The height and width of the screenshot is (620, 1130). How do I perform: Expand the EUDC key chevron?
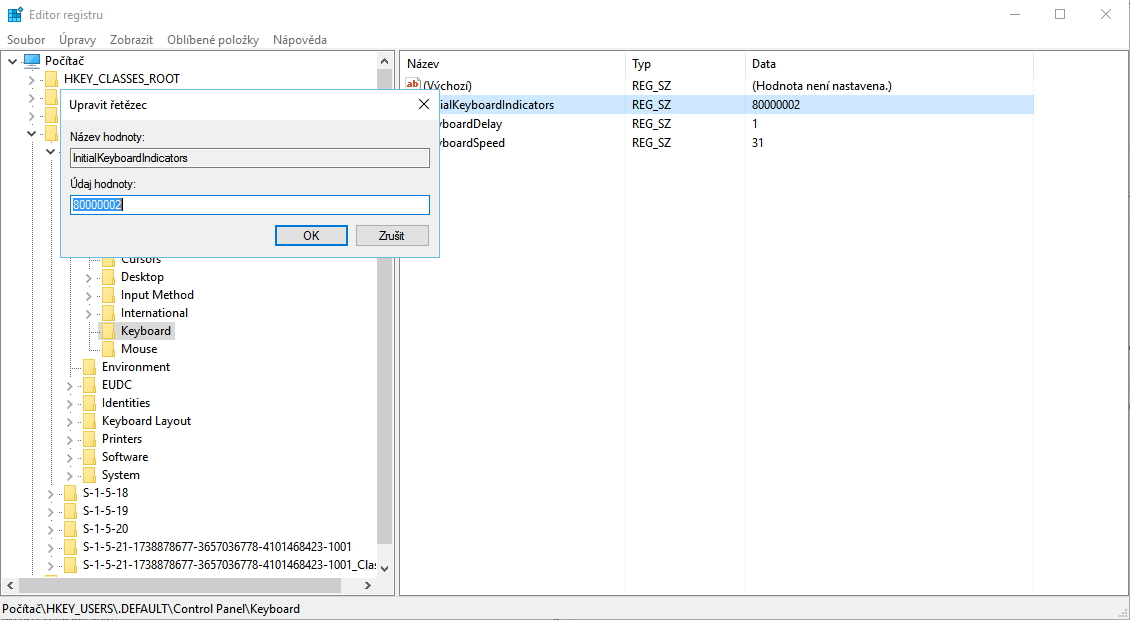click(x=70, y=386)
